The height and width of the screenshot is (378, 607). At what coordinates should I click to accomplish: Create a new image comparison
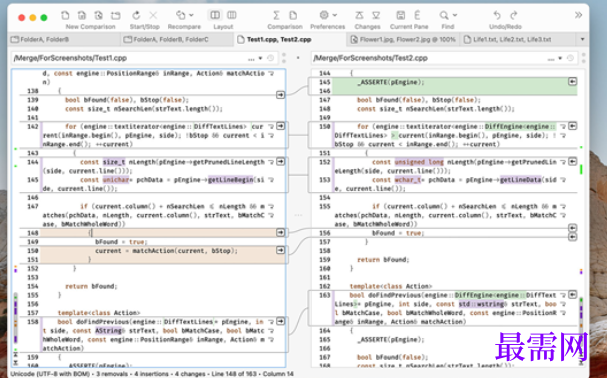98,15
